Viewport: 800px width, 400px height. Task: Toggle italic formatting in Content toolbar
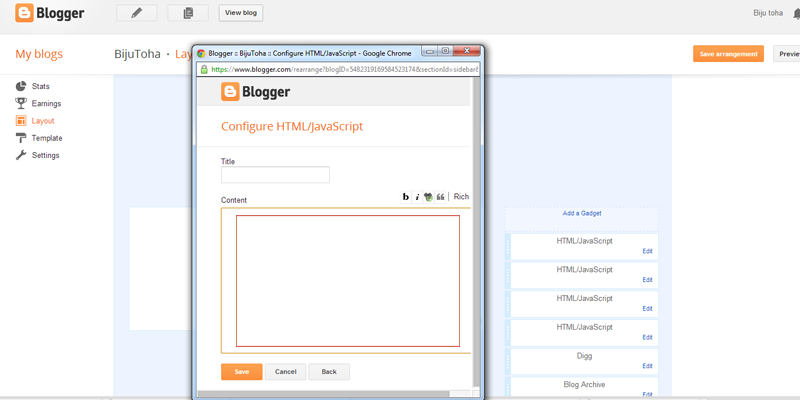coord(417,197)
